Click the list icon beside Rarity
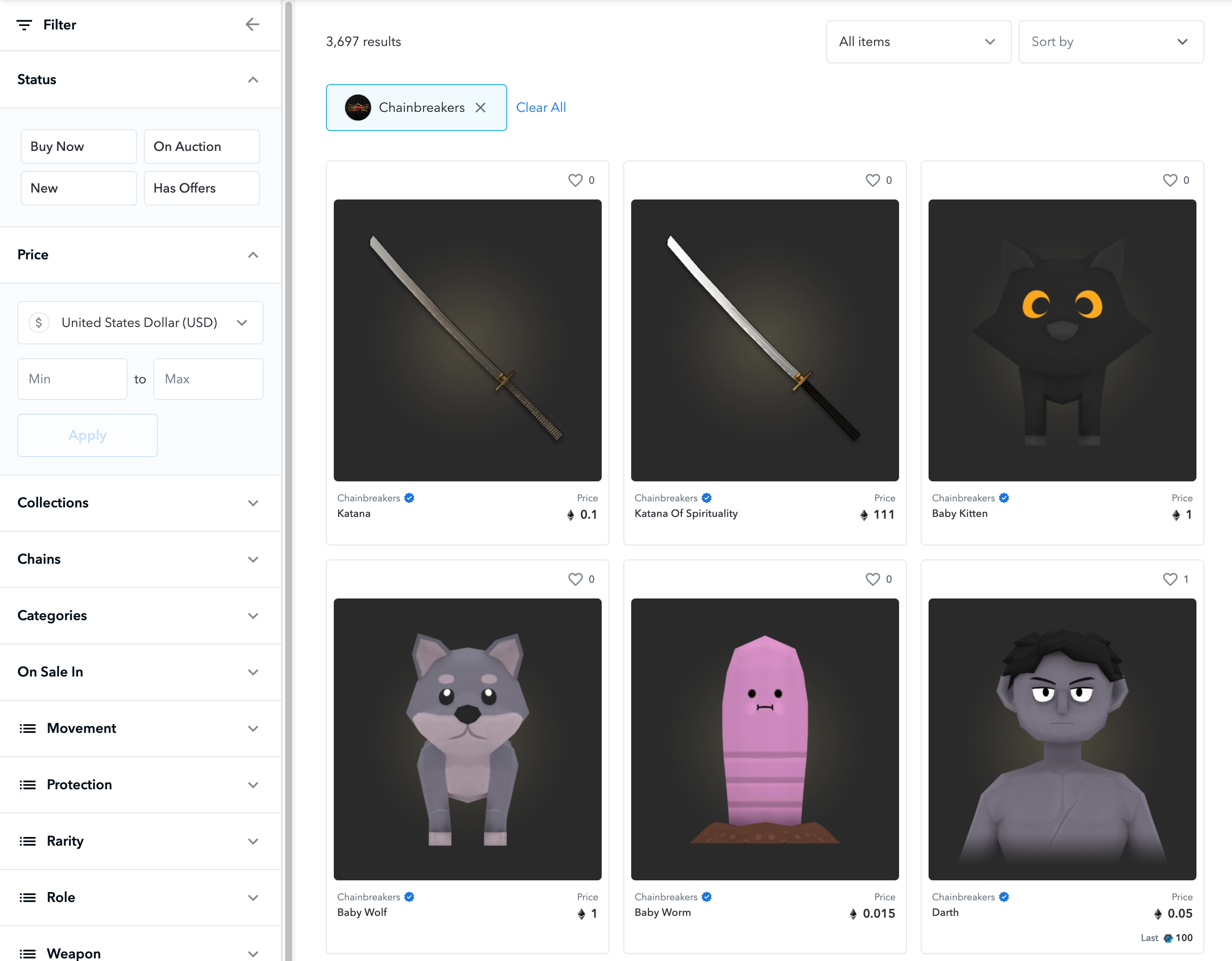This screenshot has width=1232, height=961. pyautogui.click(x=28, y=841)
